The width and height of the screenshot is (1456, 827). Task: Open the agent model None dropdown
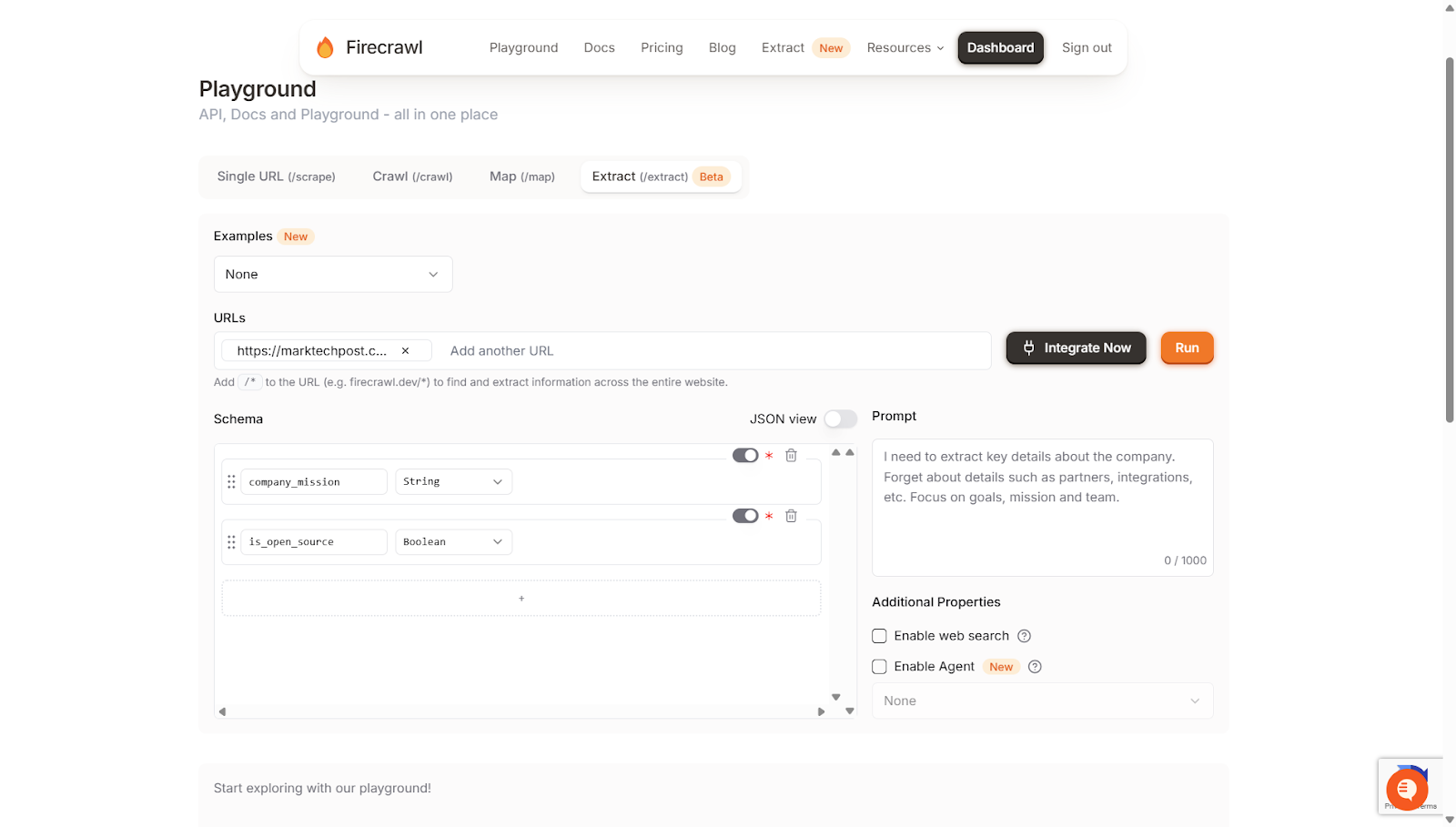(1042, 701)
